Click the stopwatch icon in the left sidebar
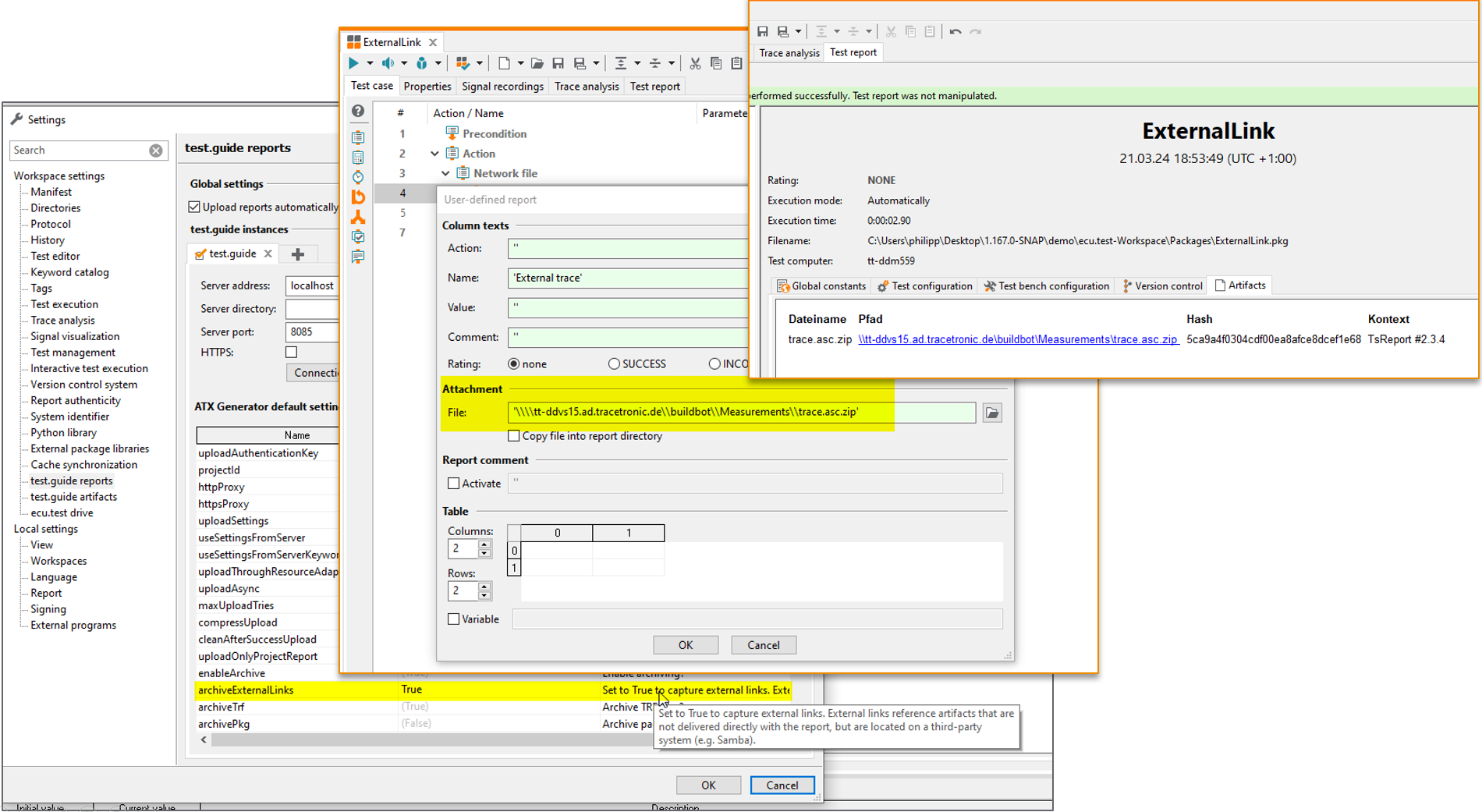The height and width of the screenshot is (812, 1482). (x=358, y=177)
